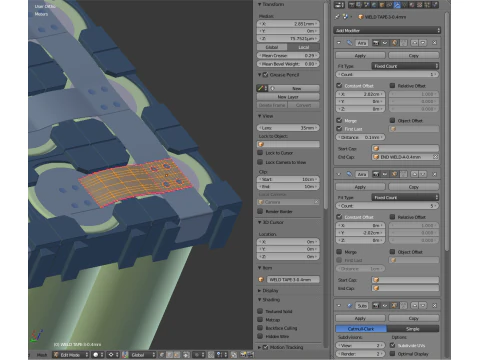Open the Render properties tab icon

(x=352, y=5)
